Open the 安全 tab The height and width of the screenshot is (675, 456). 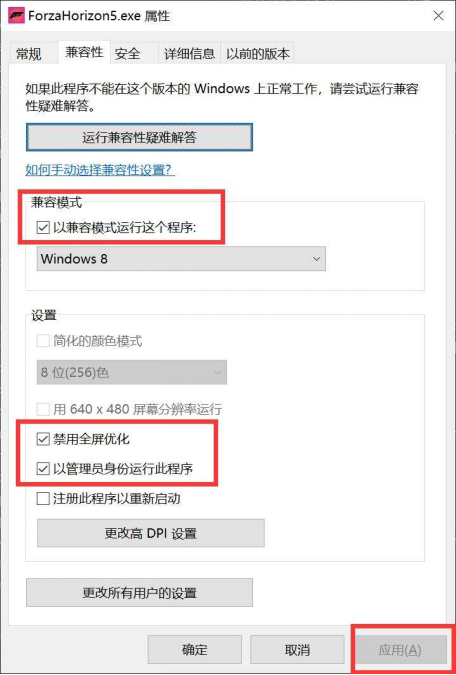pyautogui.click(x=127, y=54)
